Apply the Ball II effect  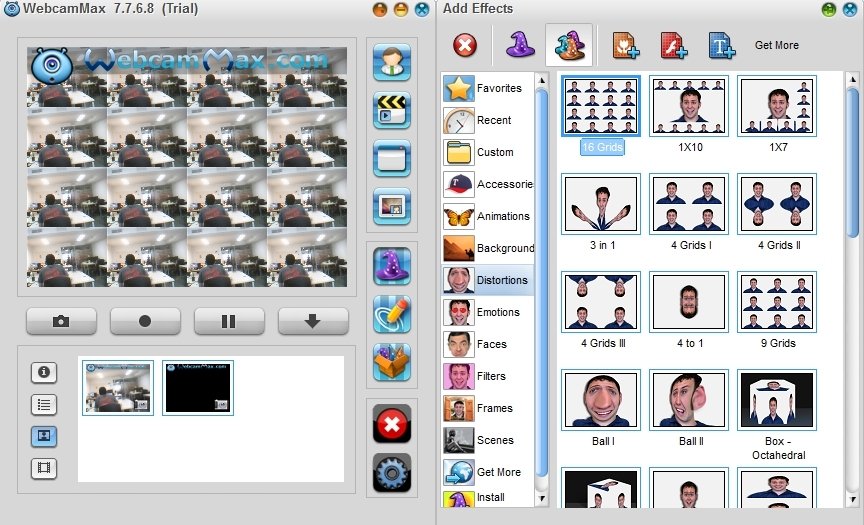(x=689, y=400)
